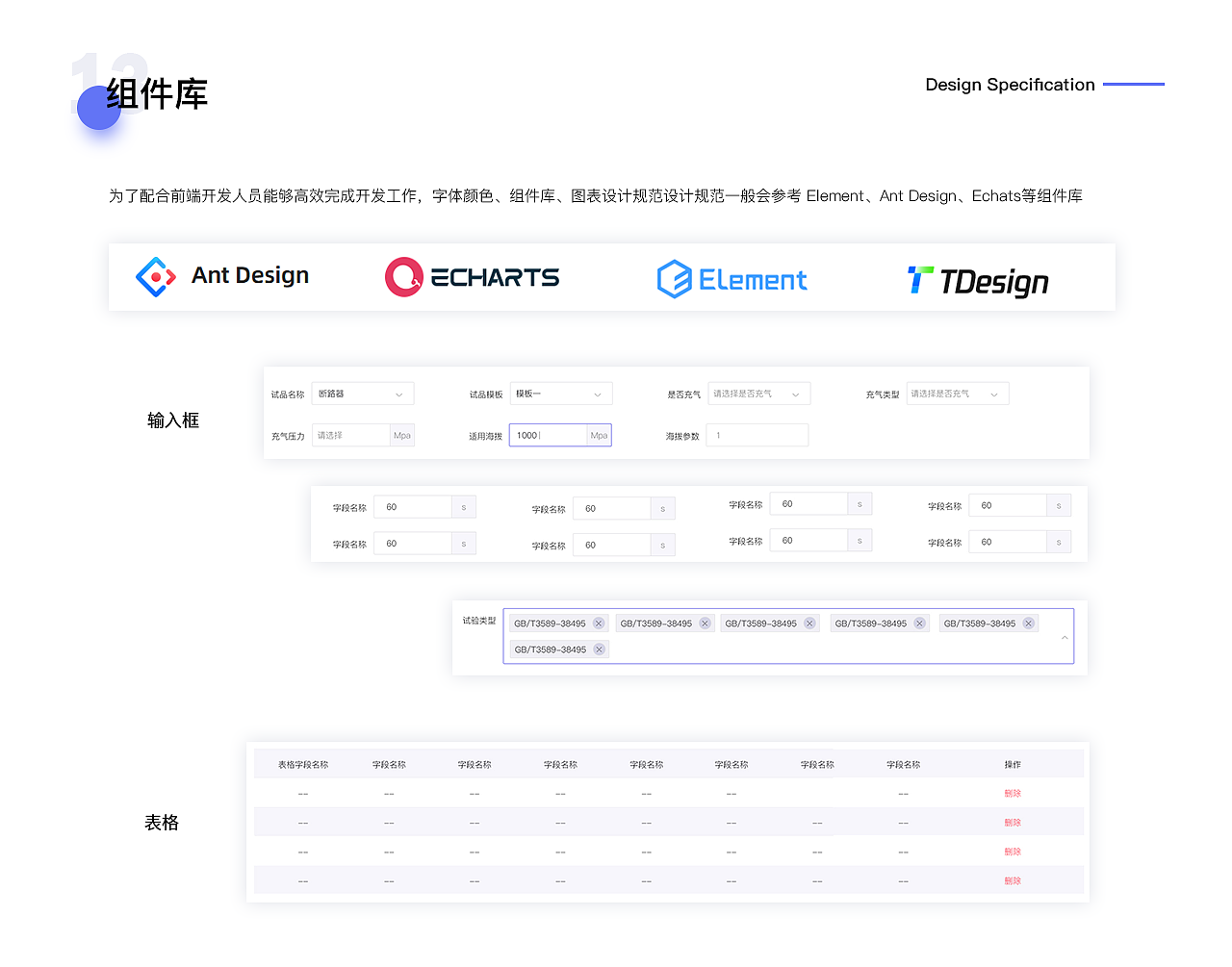1232x967 pixels.
Task: Collapse the 试验类型 multi-select with chevron
Action: pyautogui.click(x=1065, y=636)
